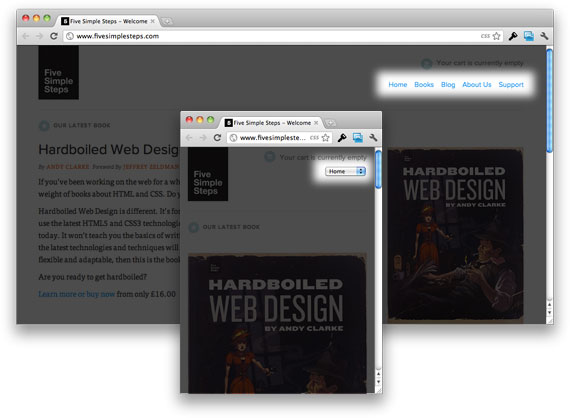Go forward in the large browser window
This screenshot has height=418, width=570.
(39, 36)
